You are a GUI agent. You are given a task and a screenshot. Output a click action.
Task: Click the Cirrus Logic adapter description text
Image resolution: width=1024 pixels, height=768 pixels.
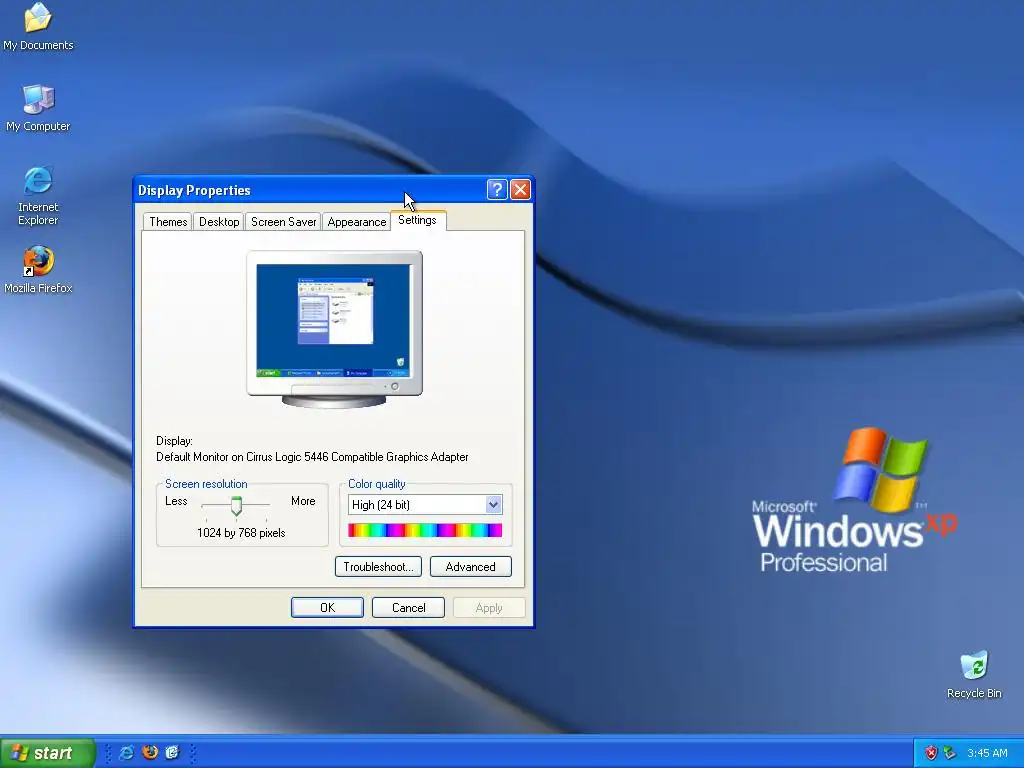point(312,457)
